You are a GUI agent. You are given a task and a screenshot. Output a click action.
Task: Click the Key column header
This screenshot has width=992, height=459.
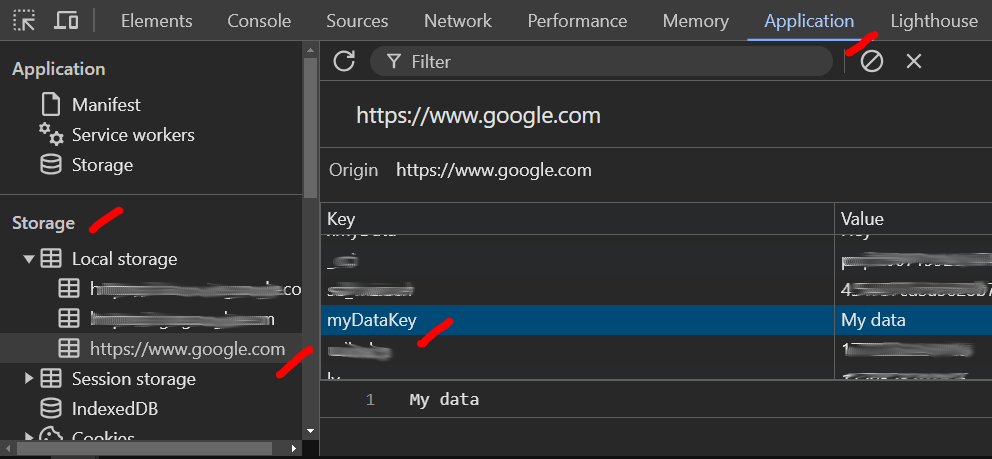pyautogui.click(x=576, y=219)
